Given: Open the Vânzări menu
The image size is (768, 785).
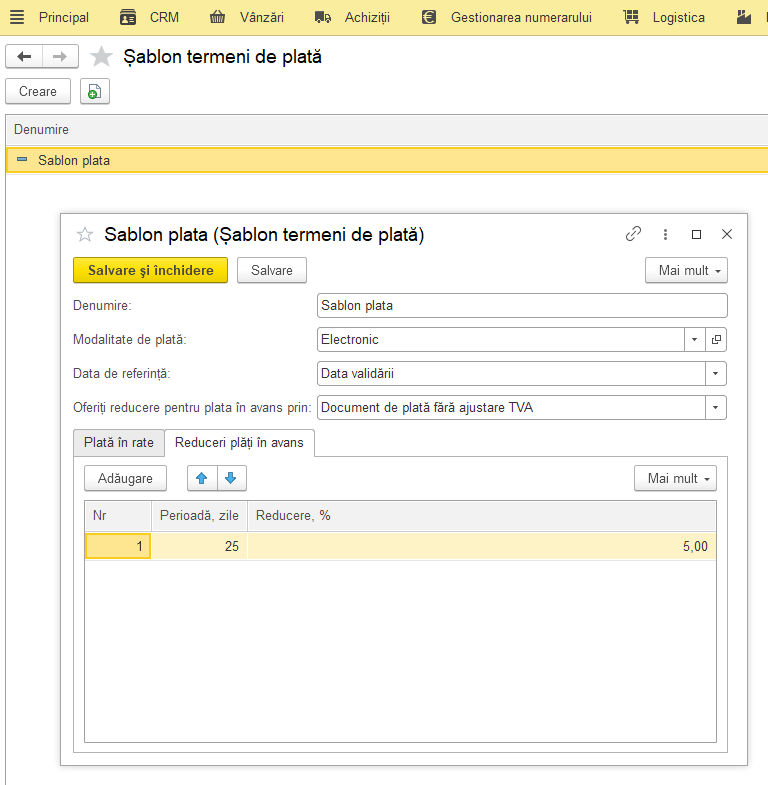Looking at the screenshot, I should pyautogui.click(x=262, y=18).
